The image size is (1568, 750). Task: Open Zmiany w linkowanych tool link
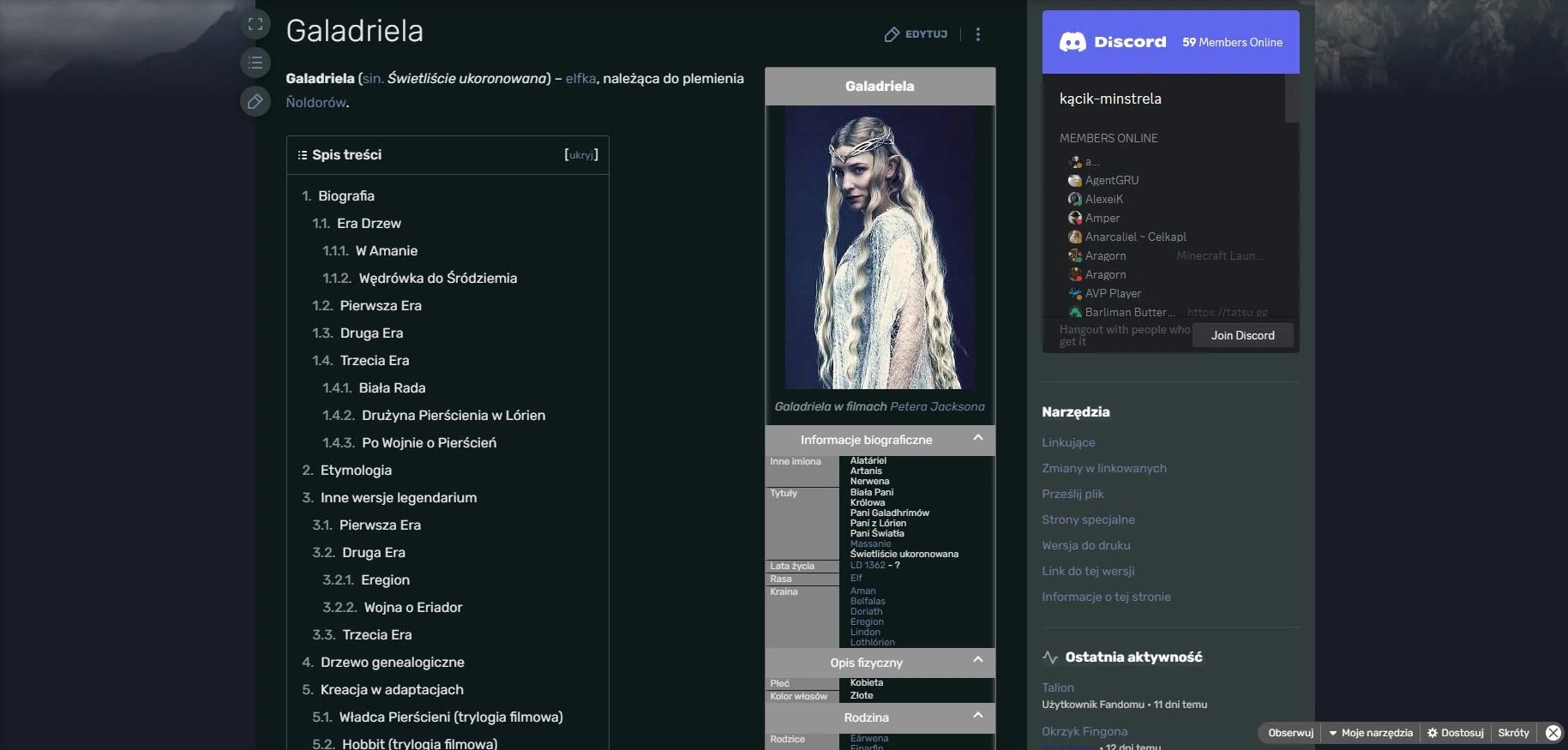coord(1104,469)
